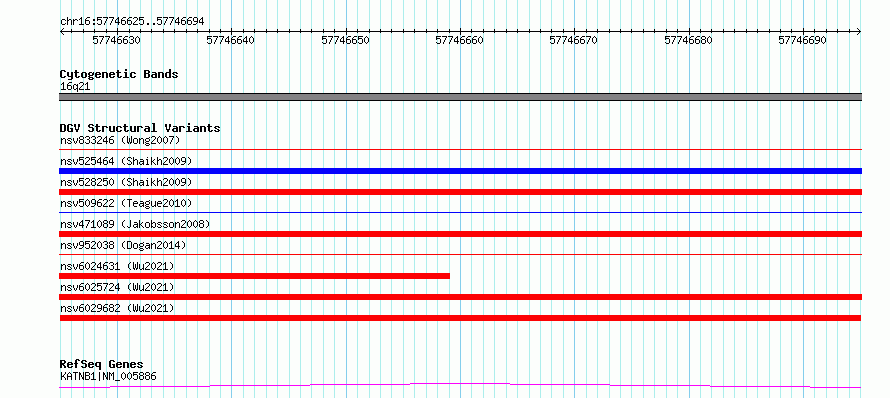Open variant nsv528250 (Shaikh2009) label
Screen dimensions: 890x398
(126, 182)
